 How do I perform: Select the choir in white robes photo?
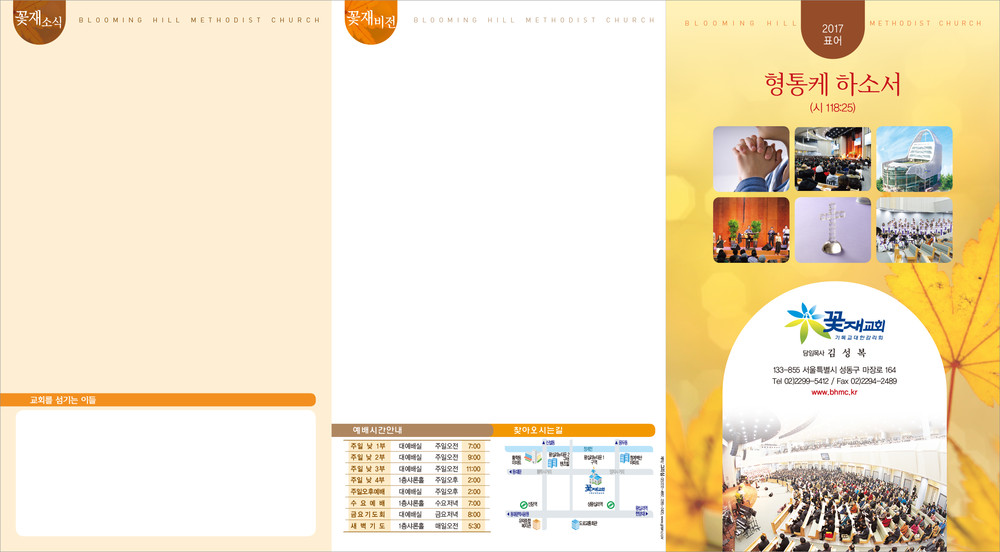[x=914, y=230]
